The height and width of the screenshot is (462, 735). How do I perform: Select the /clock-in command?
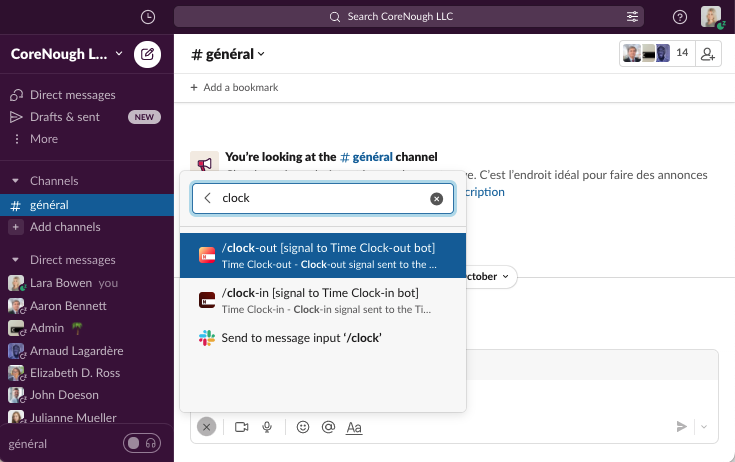(x=323, y=300)
